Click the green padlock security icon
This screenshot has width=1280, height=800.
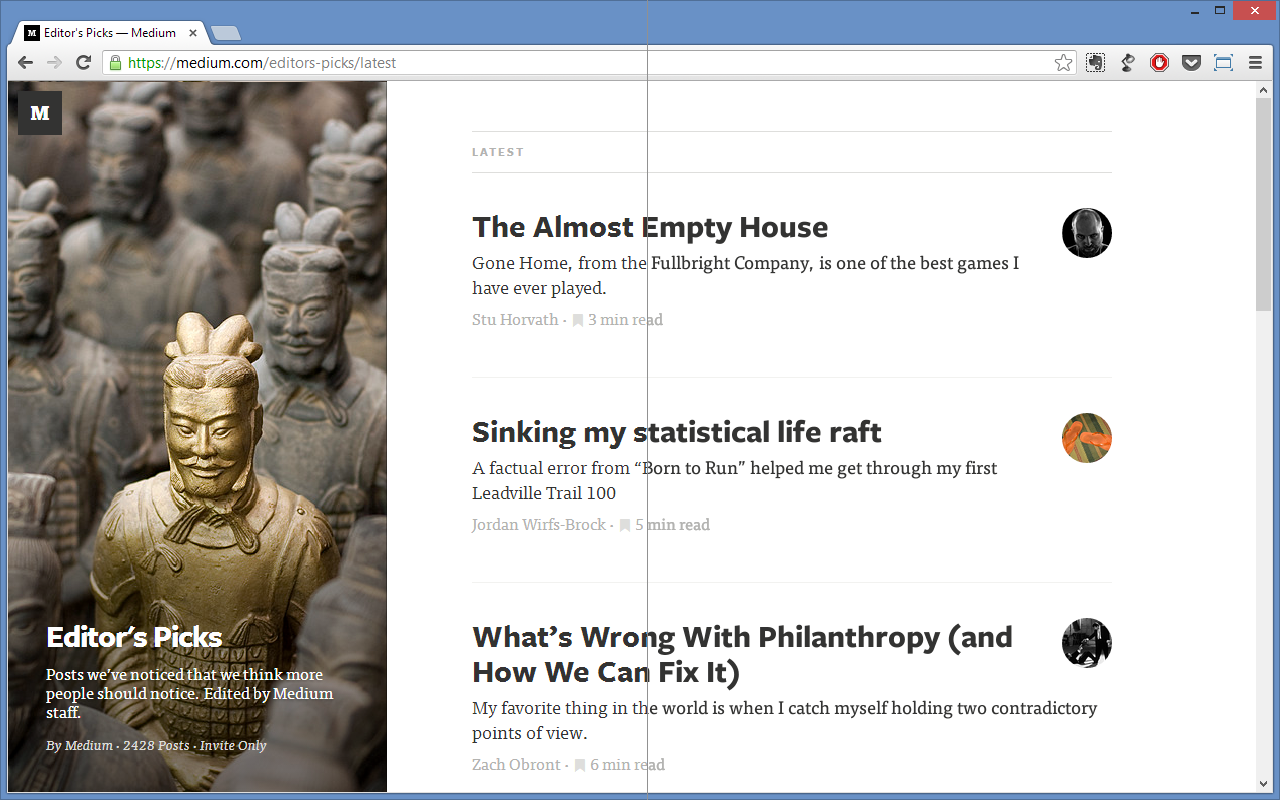pyautogui.click(x=116, y=63)
